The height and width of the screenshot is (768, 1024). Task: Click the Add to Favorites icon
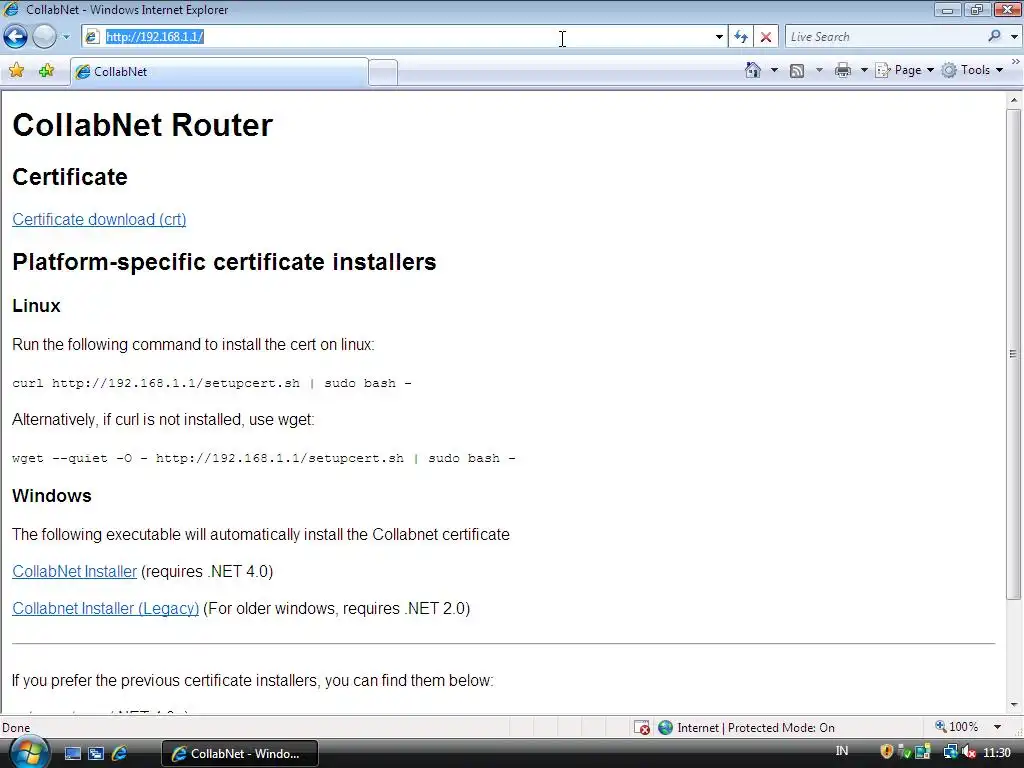point(46,71)
